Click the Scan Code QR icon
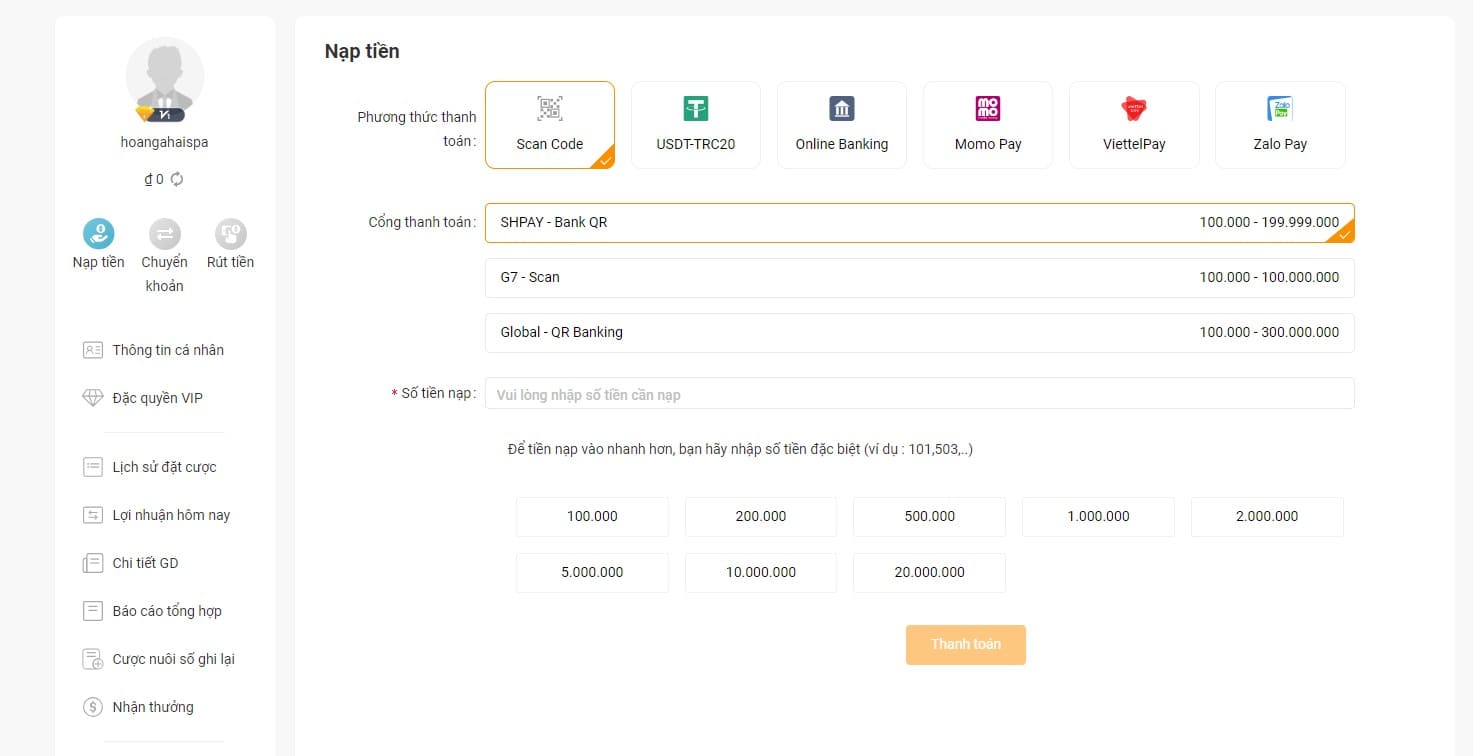The height and width of the screenshot is (756, 1473). [550, 109]
